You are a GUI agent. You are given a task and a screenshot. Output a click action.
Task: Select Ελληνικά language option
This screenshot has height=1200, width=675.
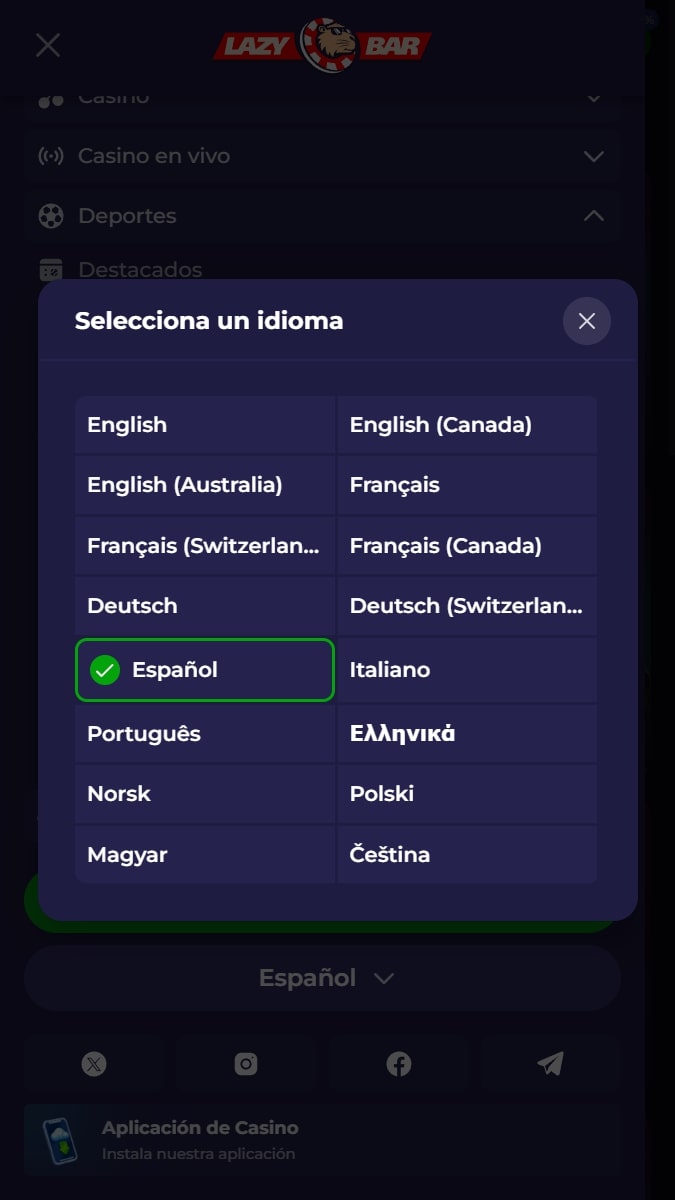click(x=467, y=734)
